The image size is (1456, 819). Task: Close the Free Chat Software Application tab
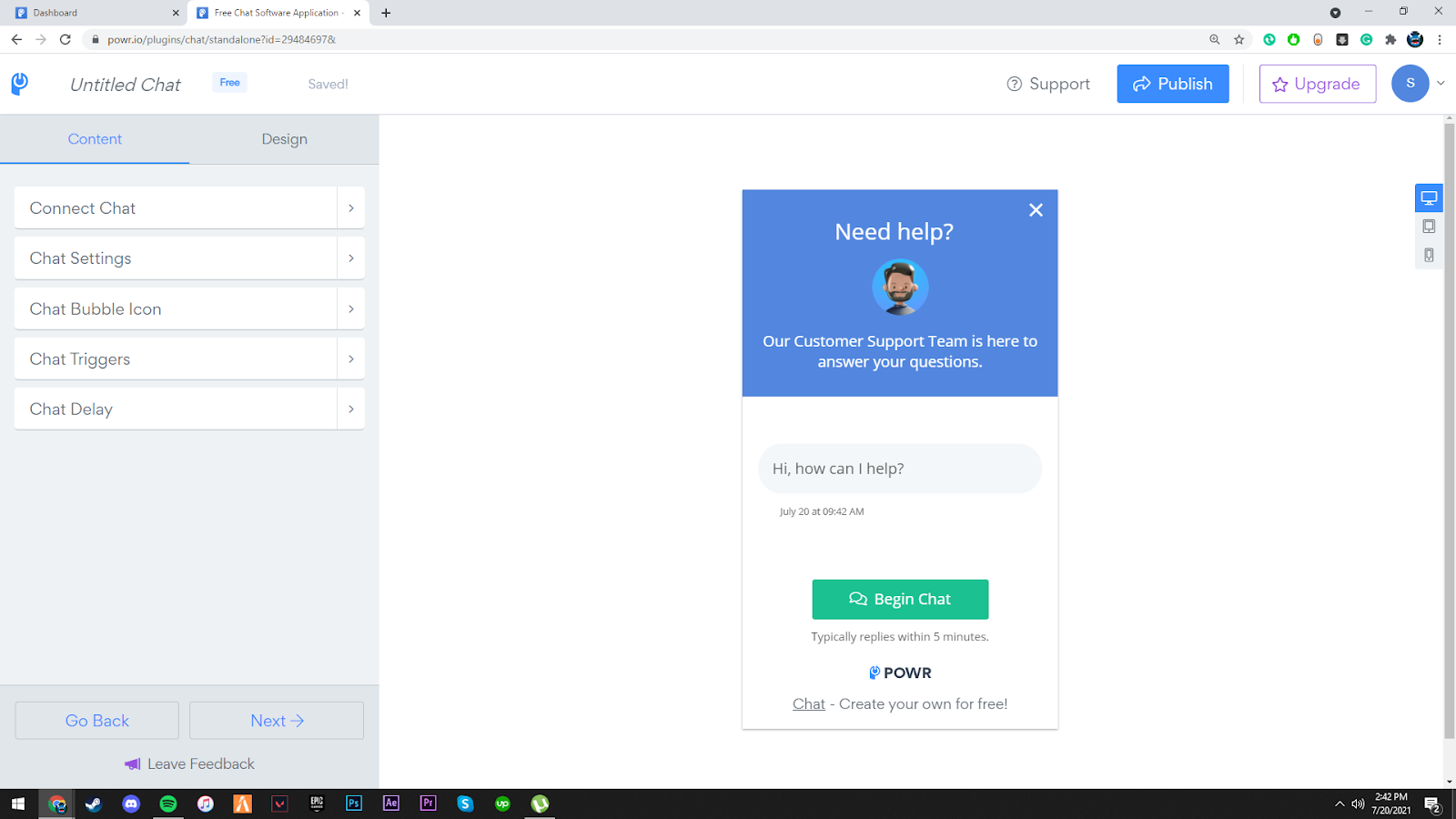click(x=357, y=13)
